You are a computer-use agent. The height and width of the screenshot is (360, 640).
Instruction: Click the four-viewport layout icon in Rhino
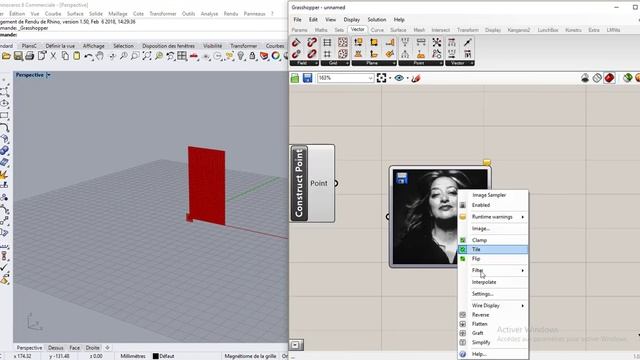(x=182, y=56)
